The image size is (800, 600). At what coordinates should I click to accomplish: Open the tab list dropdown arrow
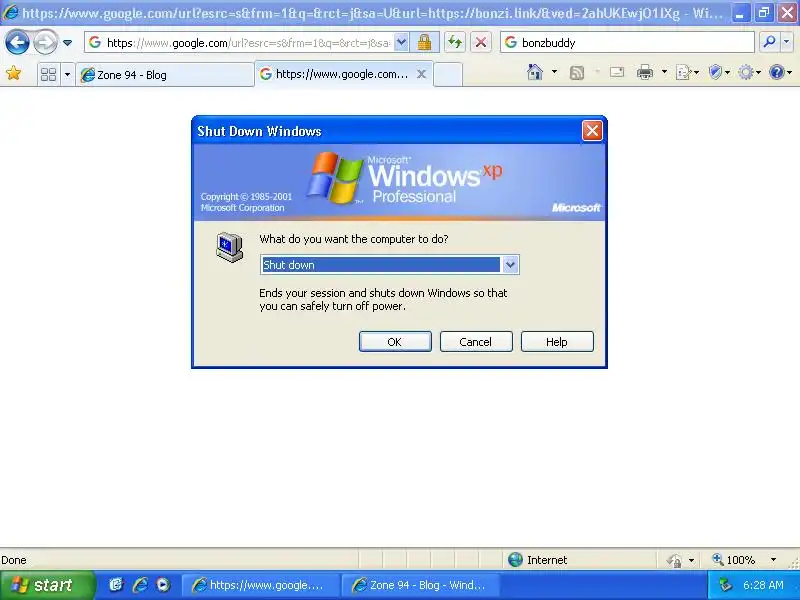click(67, 74)
